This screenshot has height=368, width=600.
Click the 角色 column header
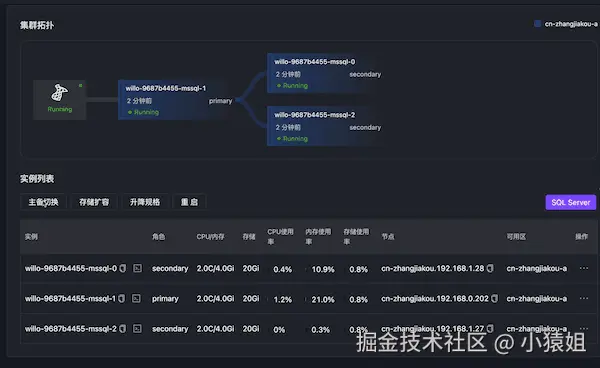[x=158, y=237]
